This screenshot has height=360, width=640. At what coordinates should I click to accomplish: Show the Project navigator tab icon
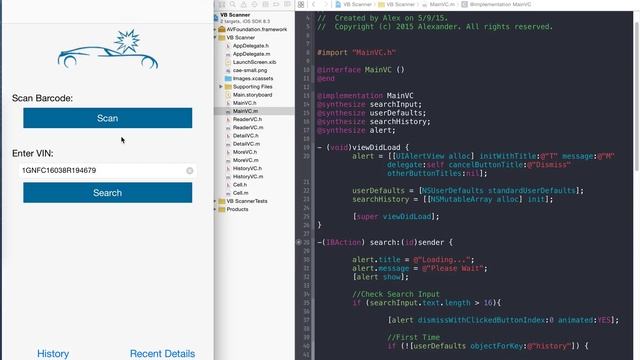[222, 4]
